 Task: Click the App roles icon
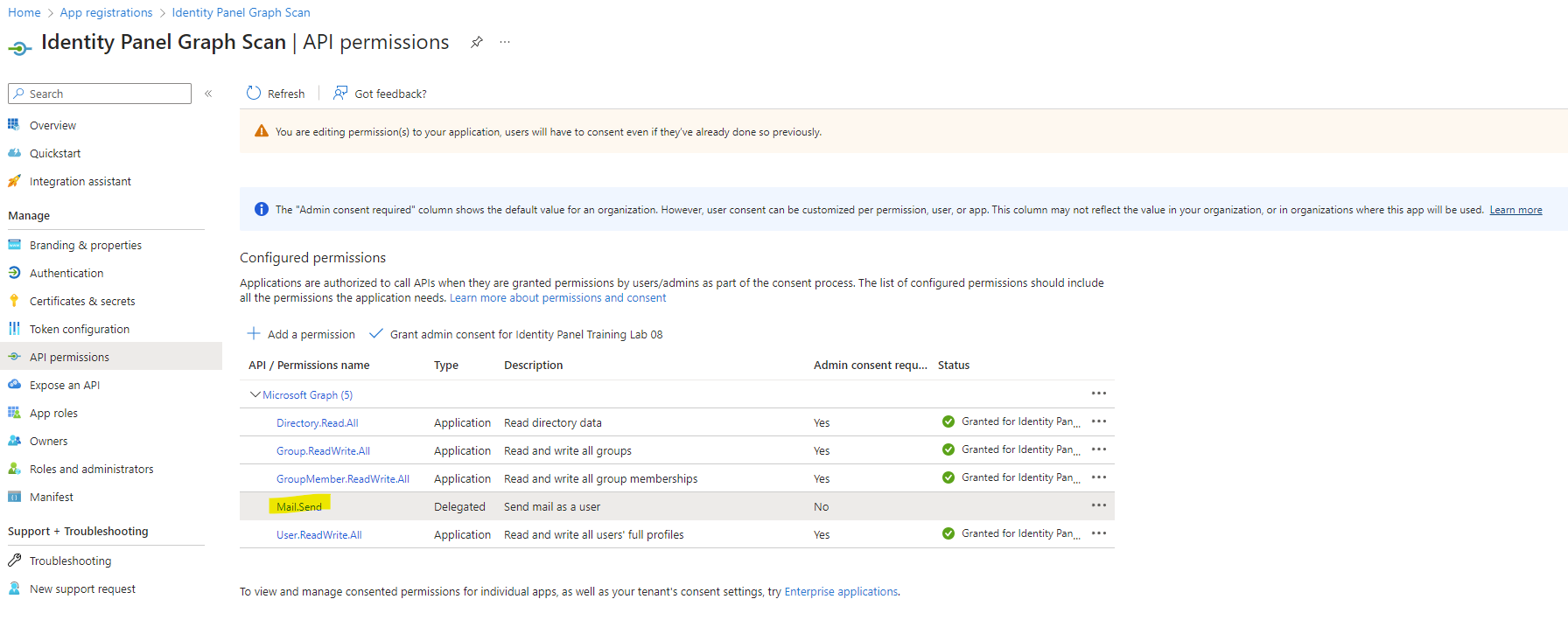pos(14,413)
